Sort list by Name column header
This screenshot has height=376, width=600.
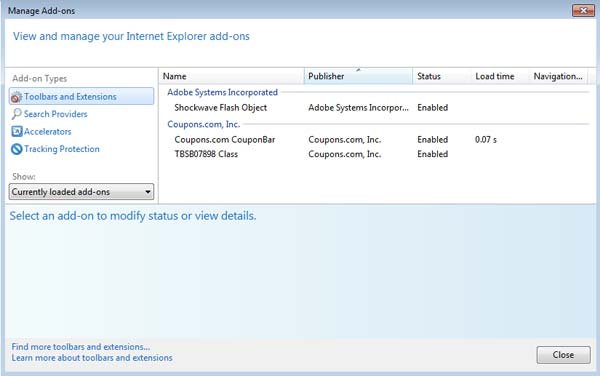pyautogui.click(x=232, y=76)
